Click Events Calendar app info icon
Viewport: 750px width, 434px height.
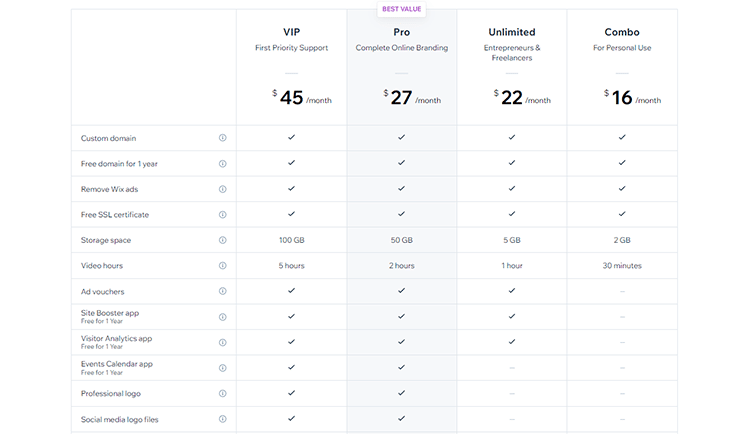[222, 368]
